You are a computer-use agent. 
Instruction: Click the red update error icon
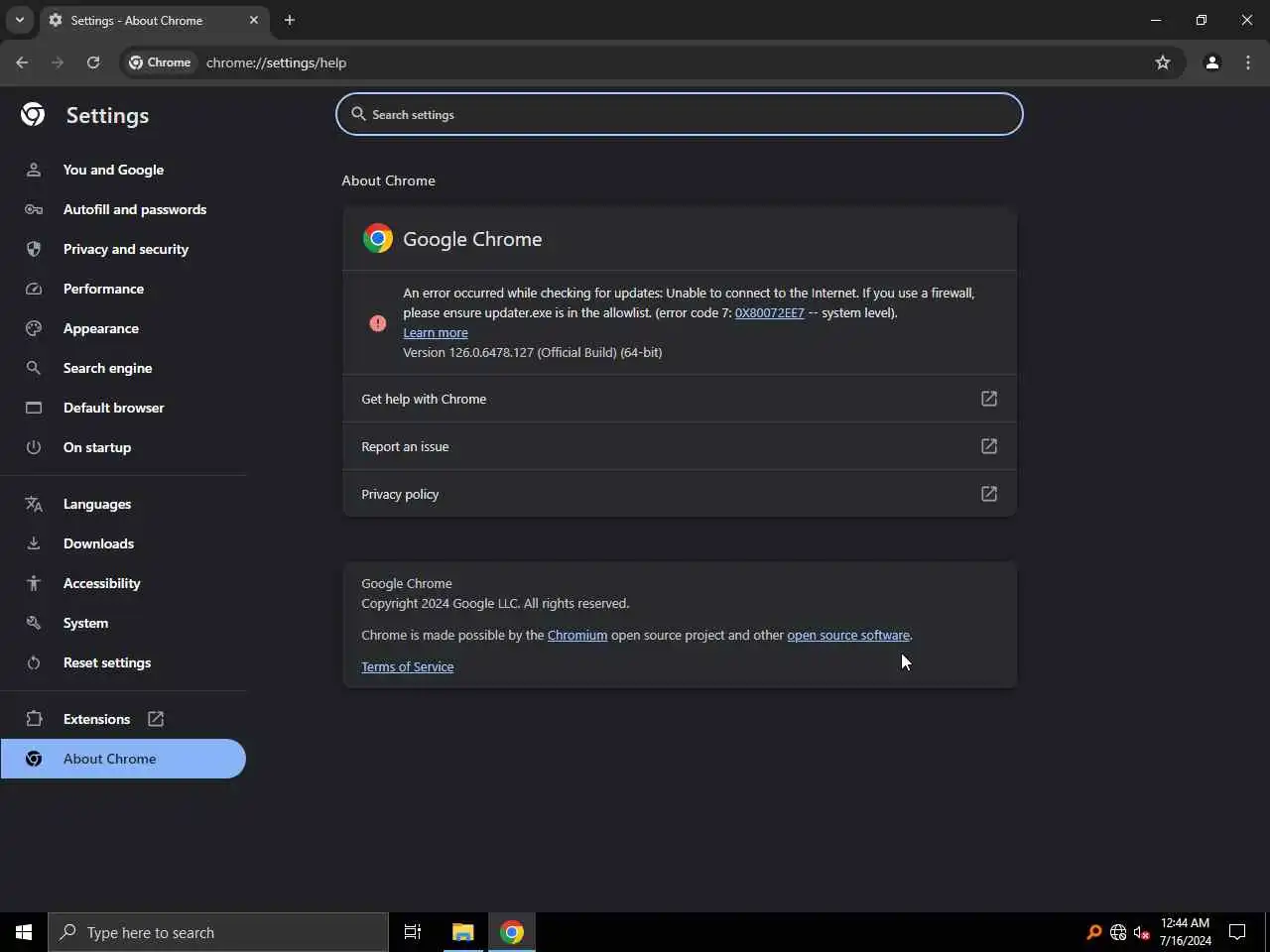tap(378, 323)
